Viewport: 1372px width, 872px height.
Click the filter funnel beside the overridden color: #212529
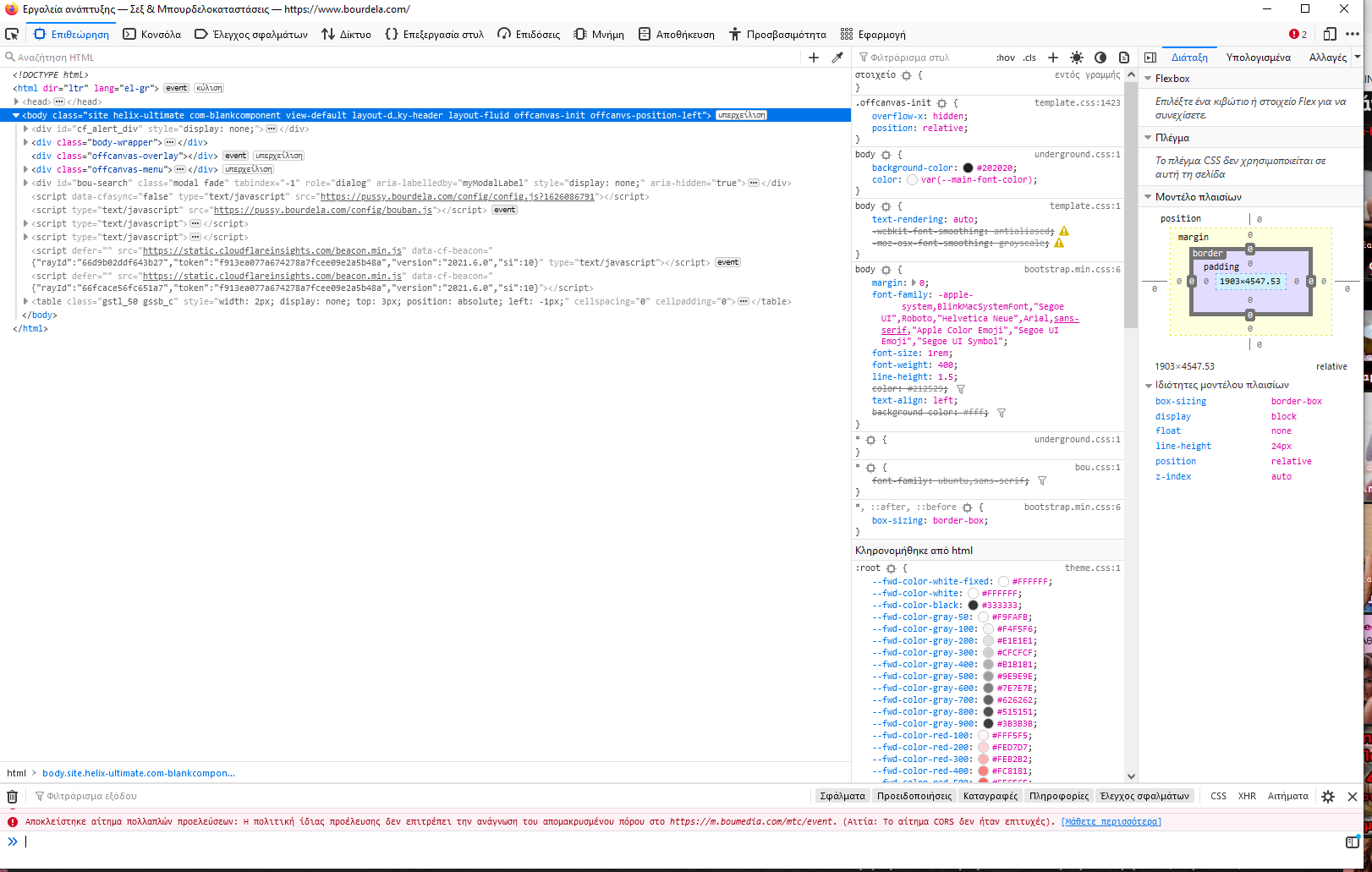961,389
